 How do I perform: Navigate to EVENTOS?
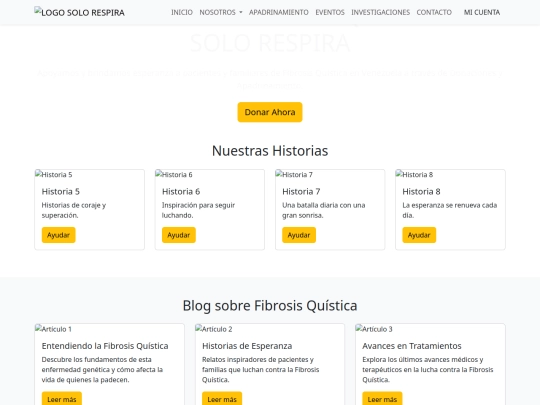[330, 12]
